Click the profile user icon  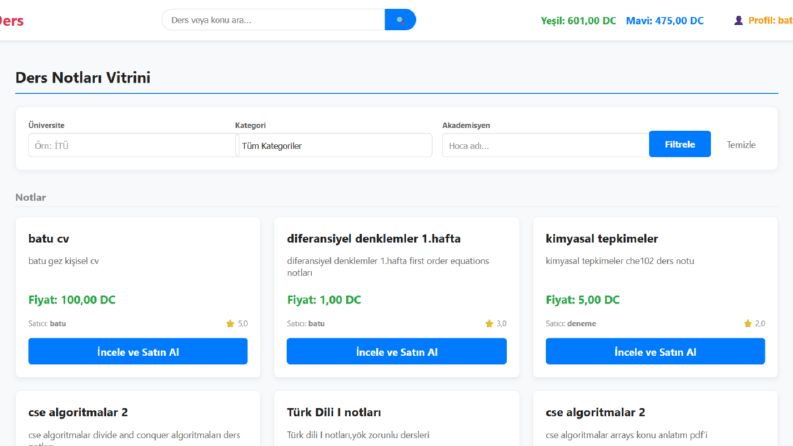point(738,20)
